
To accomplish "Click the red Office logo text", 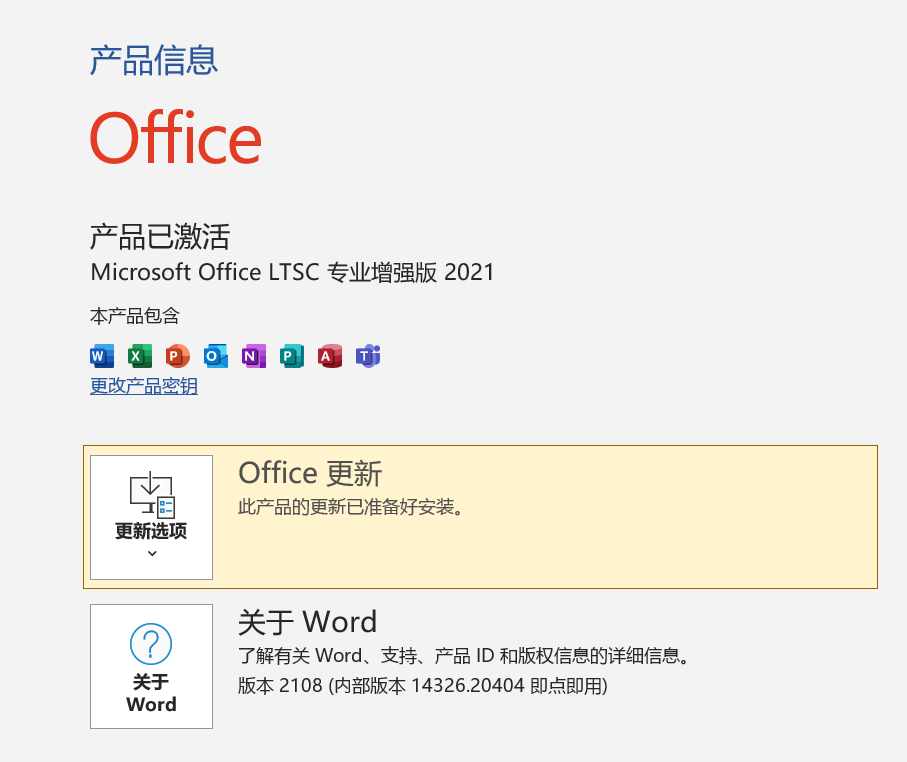I will click(176, 138).
